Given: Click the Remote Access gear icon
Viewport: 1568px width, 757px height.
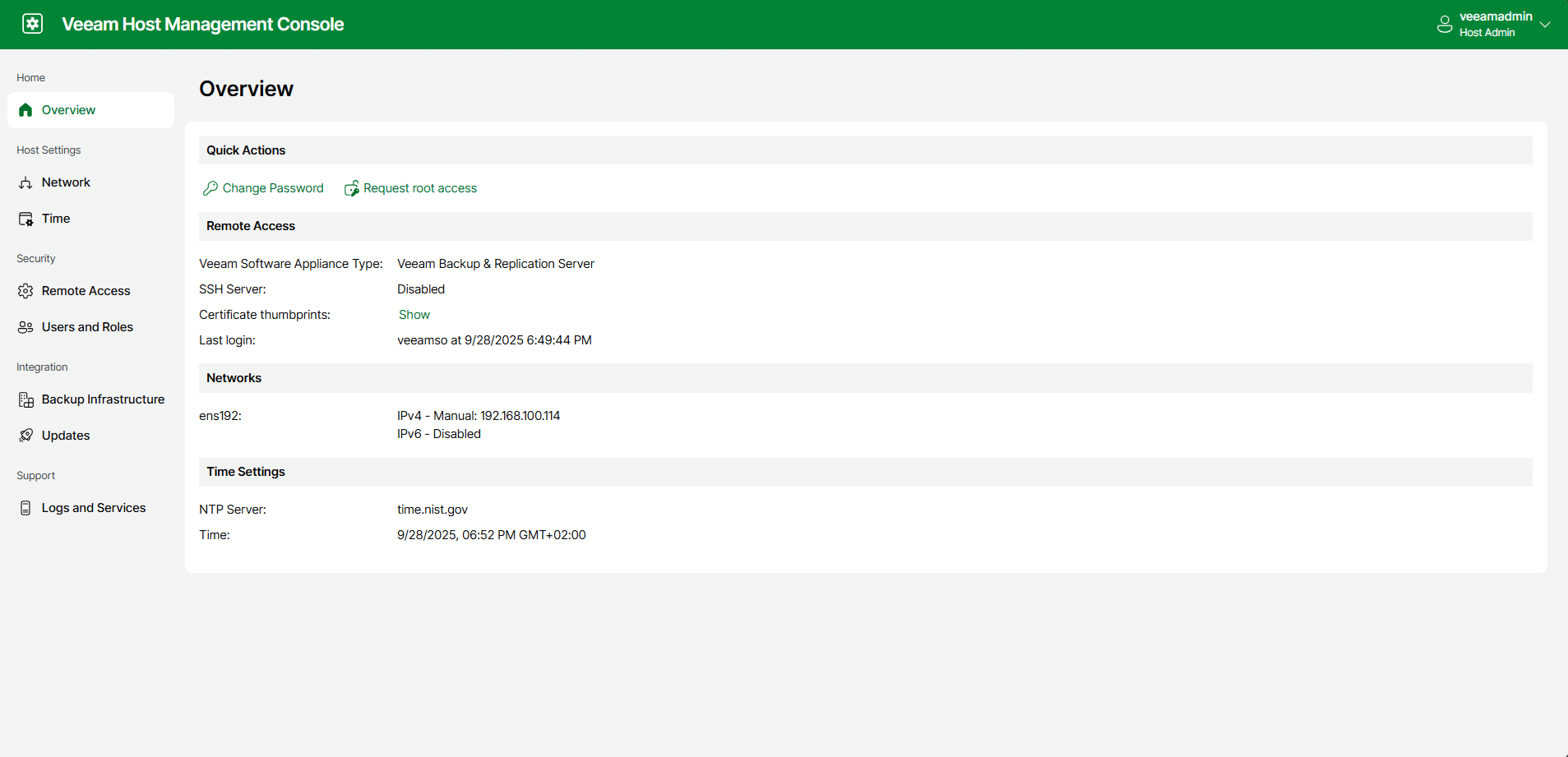Looking at the screenshot, I should (25, 291).
